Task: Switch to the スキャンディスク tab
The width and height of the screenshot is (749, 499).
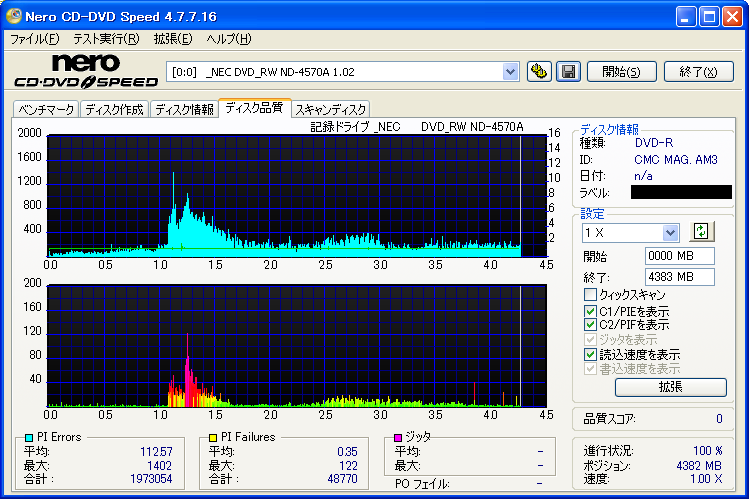Action: click(331, 109)
